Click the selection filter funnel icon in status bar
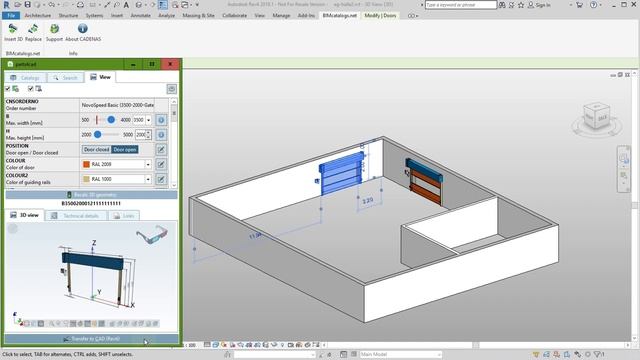Viewport: 640px width, 360px height. [x=598, y=354]
